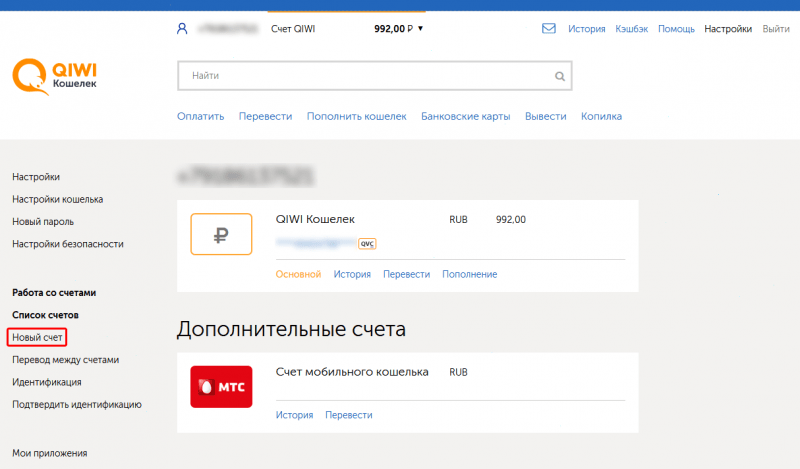Open Настройки безопасности in sidebar
Screen dimensions: 800x469
pos(68,244)
